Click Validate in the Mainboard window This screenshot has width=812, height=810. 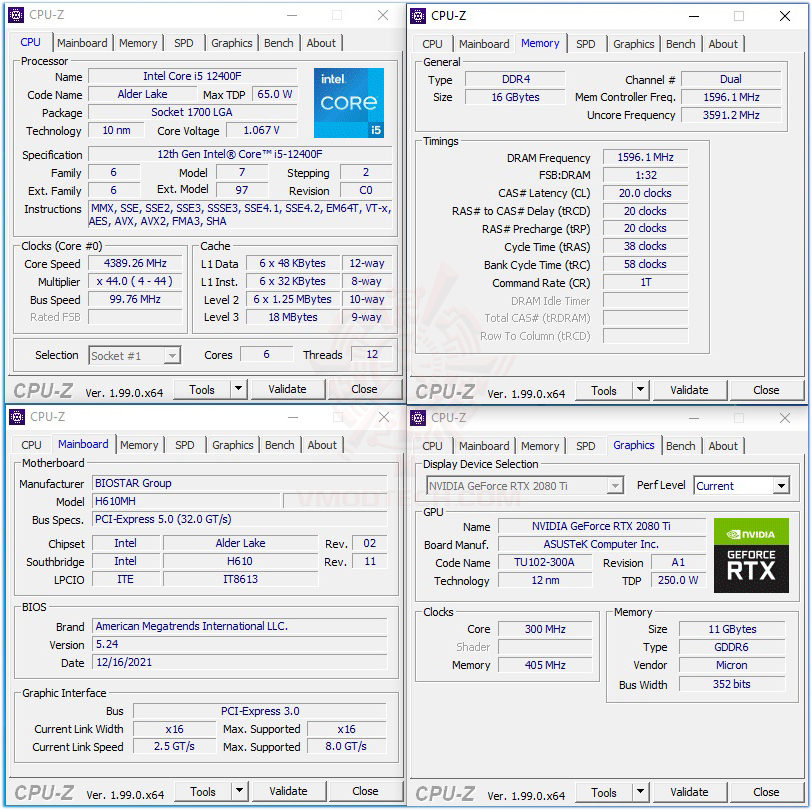pyautogui.click(x=288, y=791)
